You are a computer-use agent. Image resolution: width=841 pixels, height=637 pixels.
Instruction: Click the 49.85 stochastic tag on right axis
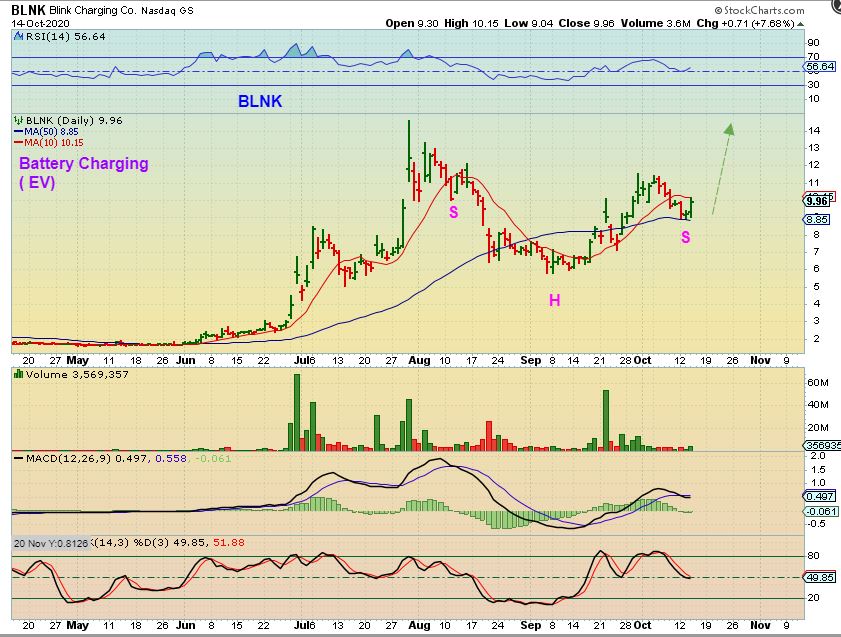(820, 577)
